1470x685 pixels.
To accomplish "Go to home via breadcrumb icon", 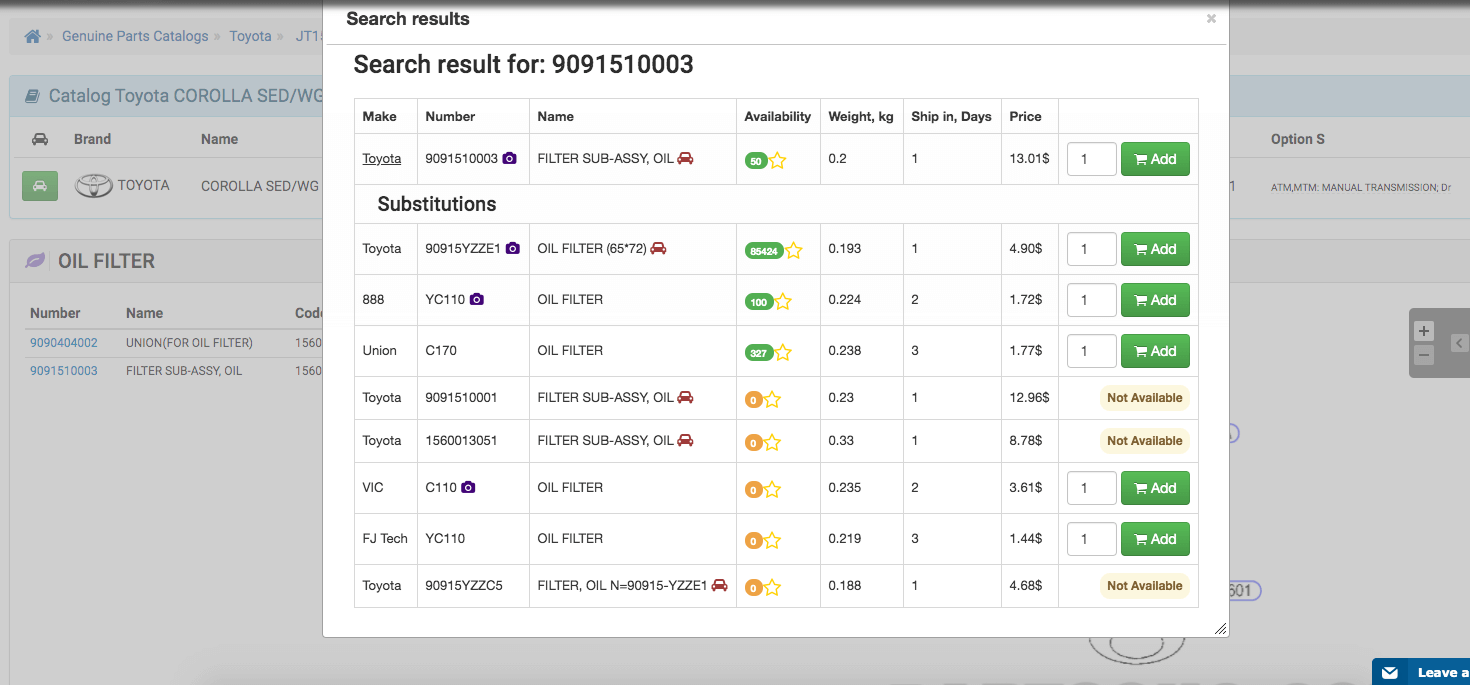I will pyautogui.click(x=33, y=36).
